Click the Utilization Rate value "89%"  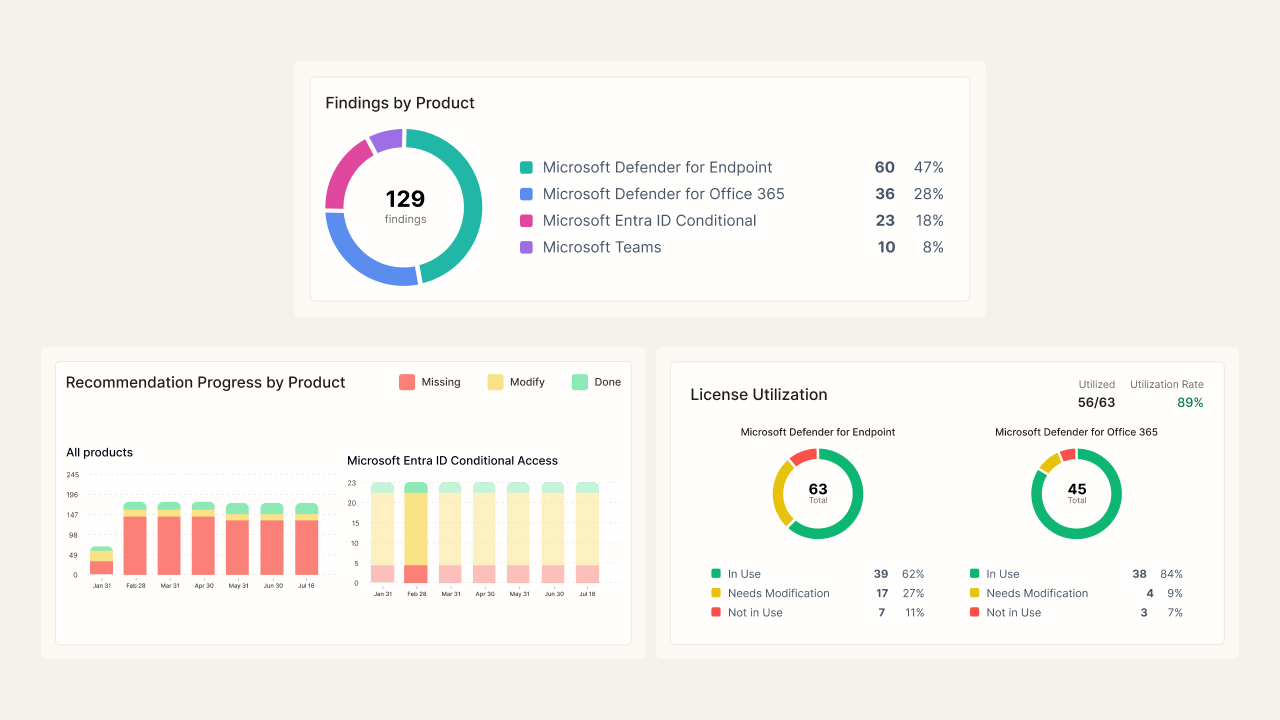pos(1190,403)
